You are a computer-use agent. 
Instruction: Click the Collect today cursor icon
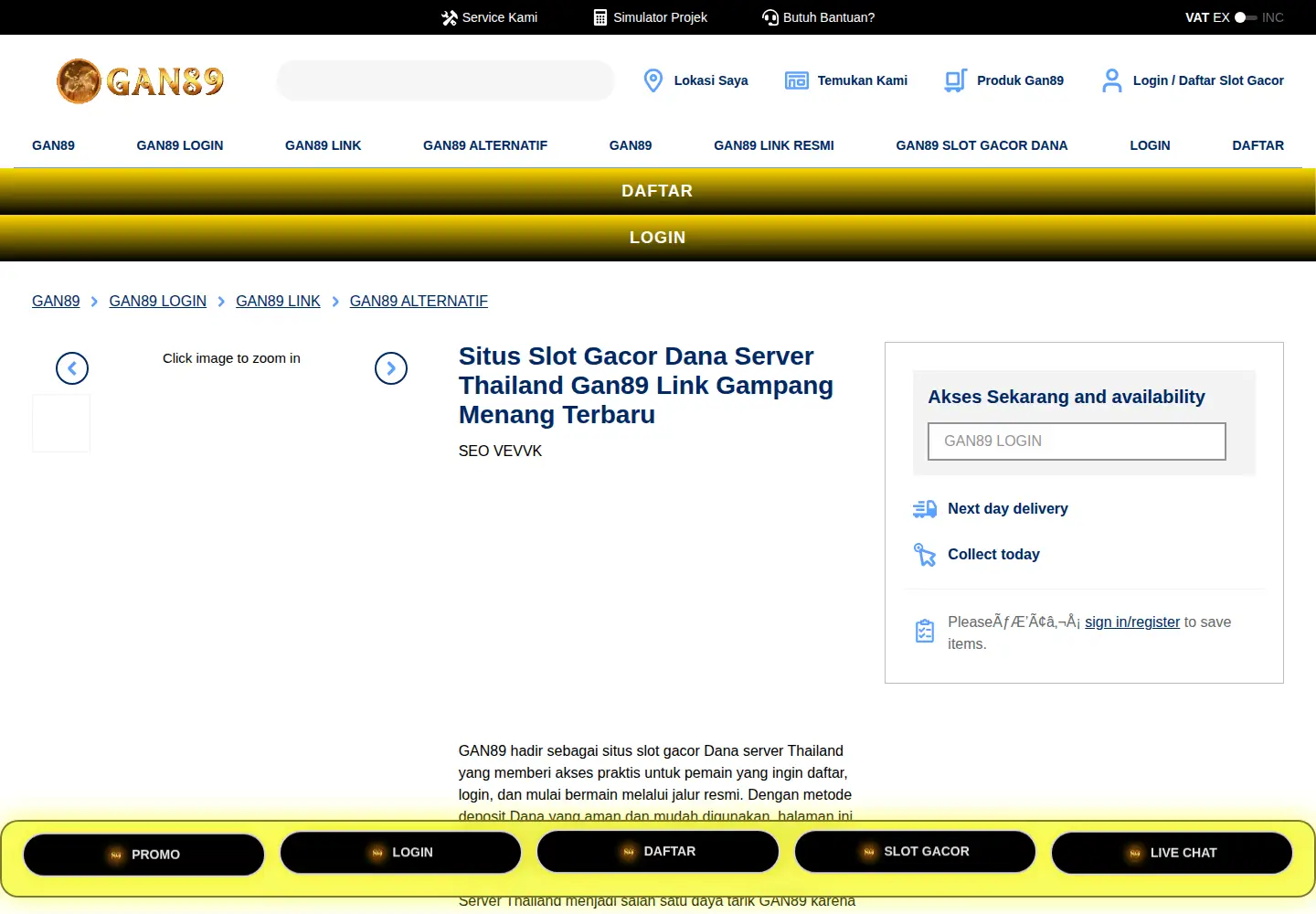925,555
